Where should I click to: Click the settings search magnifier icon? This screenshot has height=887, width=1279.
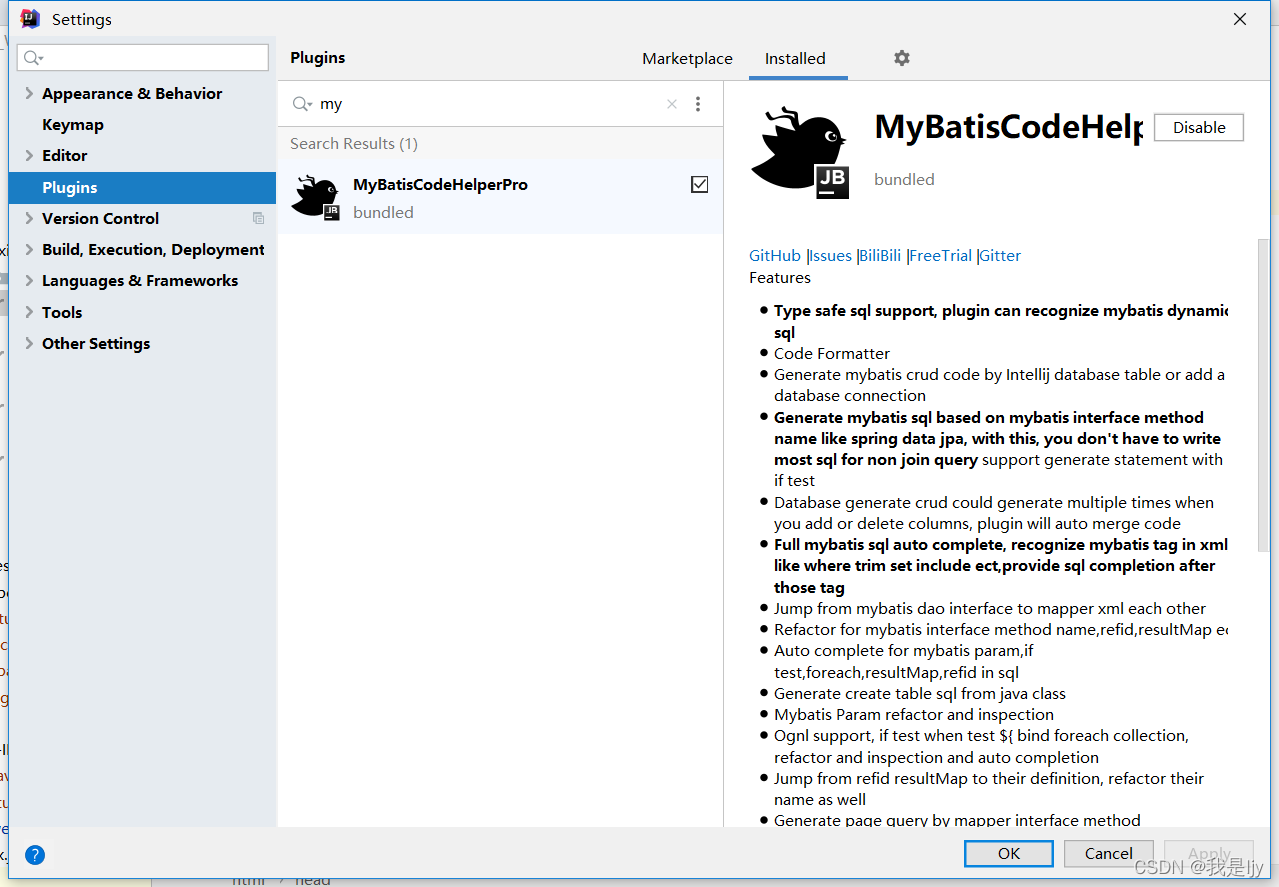(x=33, y=58)
